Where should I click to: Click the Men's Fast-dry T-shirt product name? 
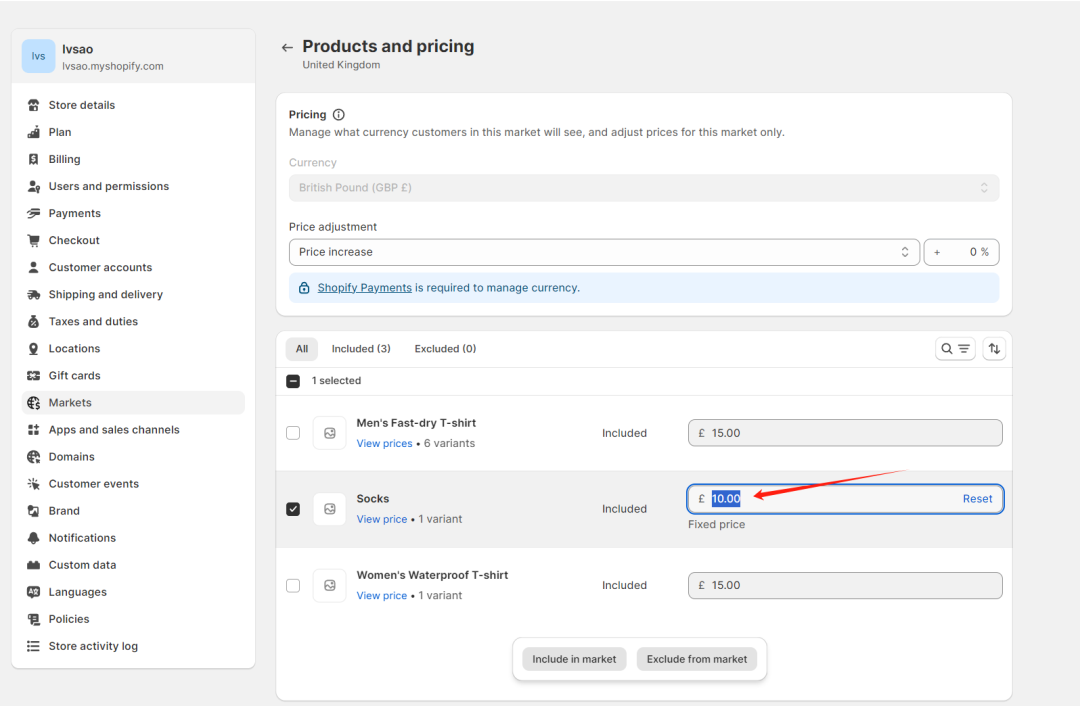416,423
